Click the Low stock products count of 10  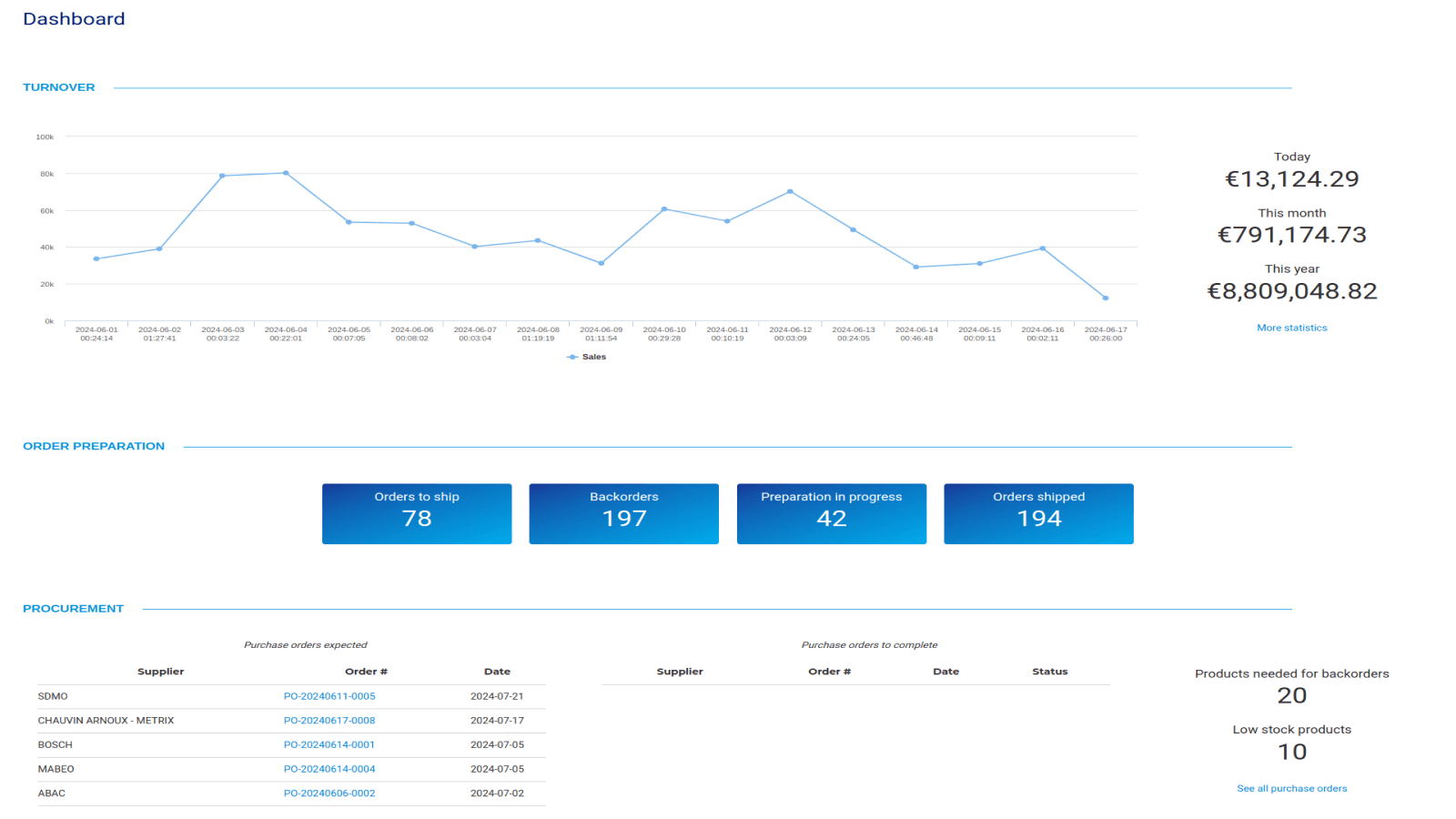pyautogui.click(x=1291, y=752)
